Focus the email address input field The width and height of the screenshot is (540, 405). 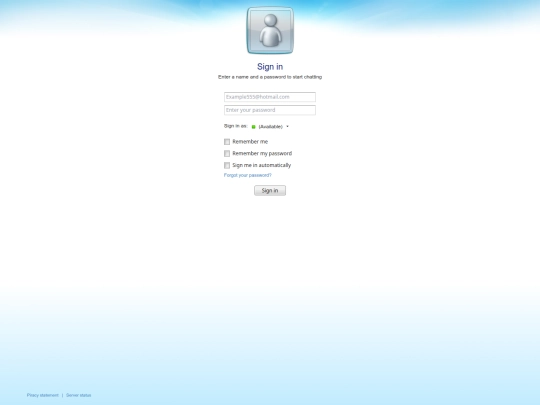tap(270, 97)
